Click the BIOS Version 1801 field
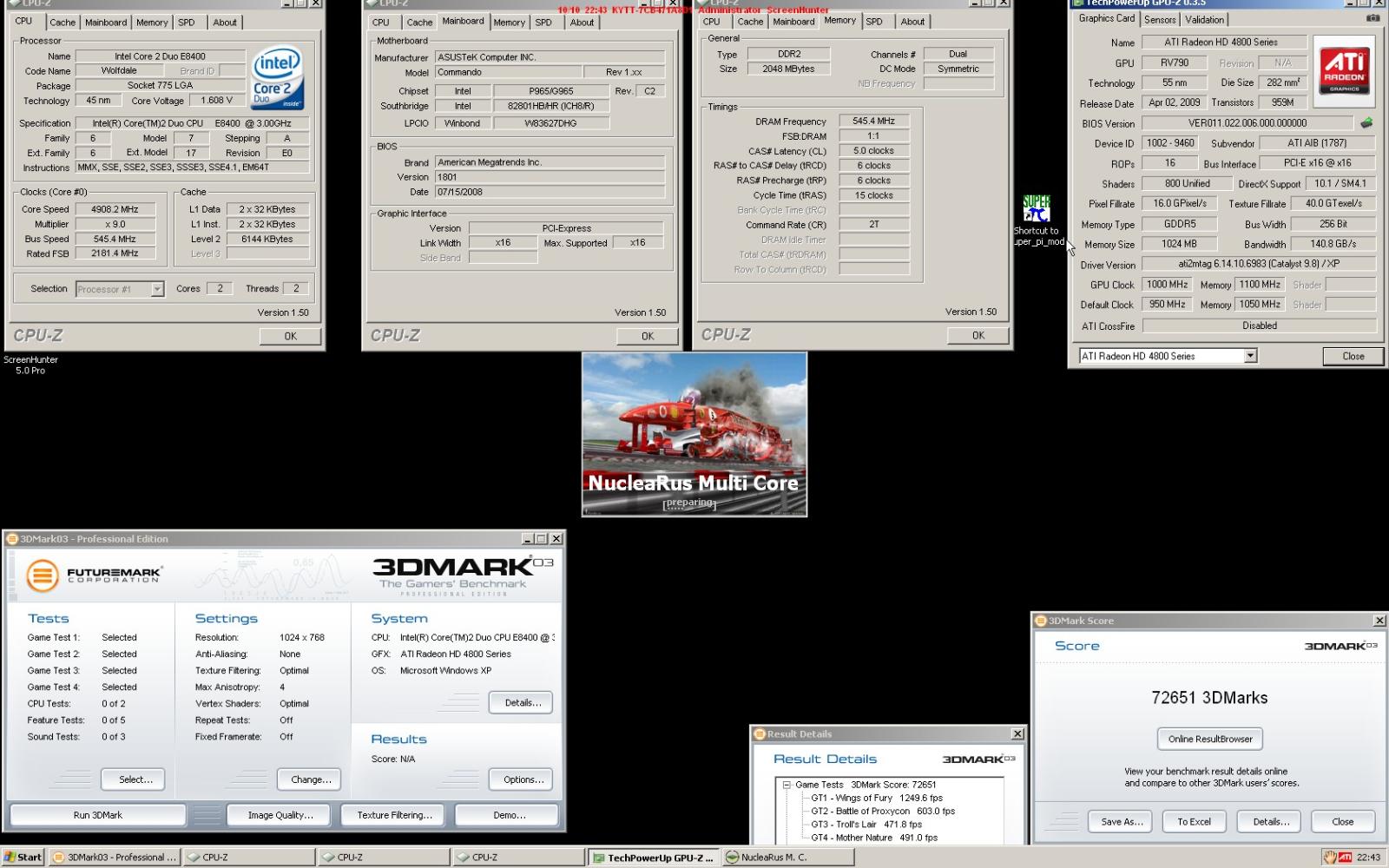1389x868 pixels. 550,177
